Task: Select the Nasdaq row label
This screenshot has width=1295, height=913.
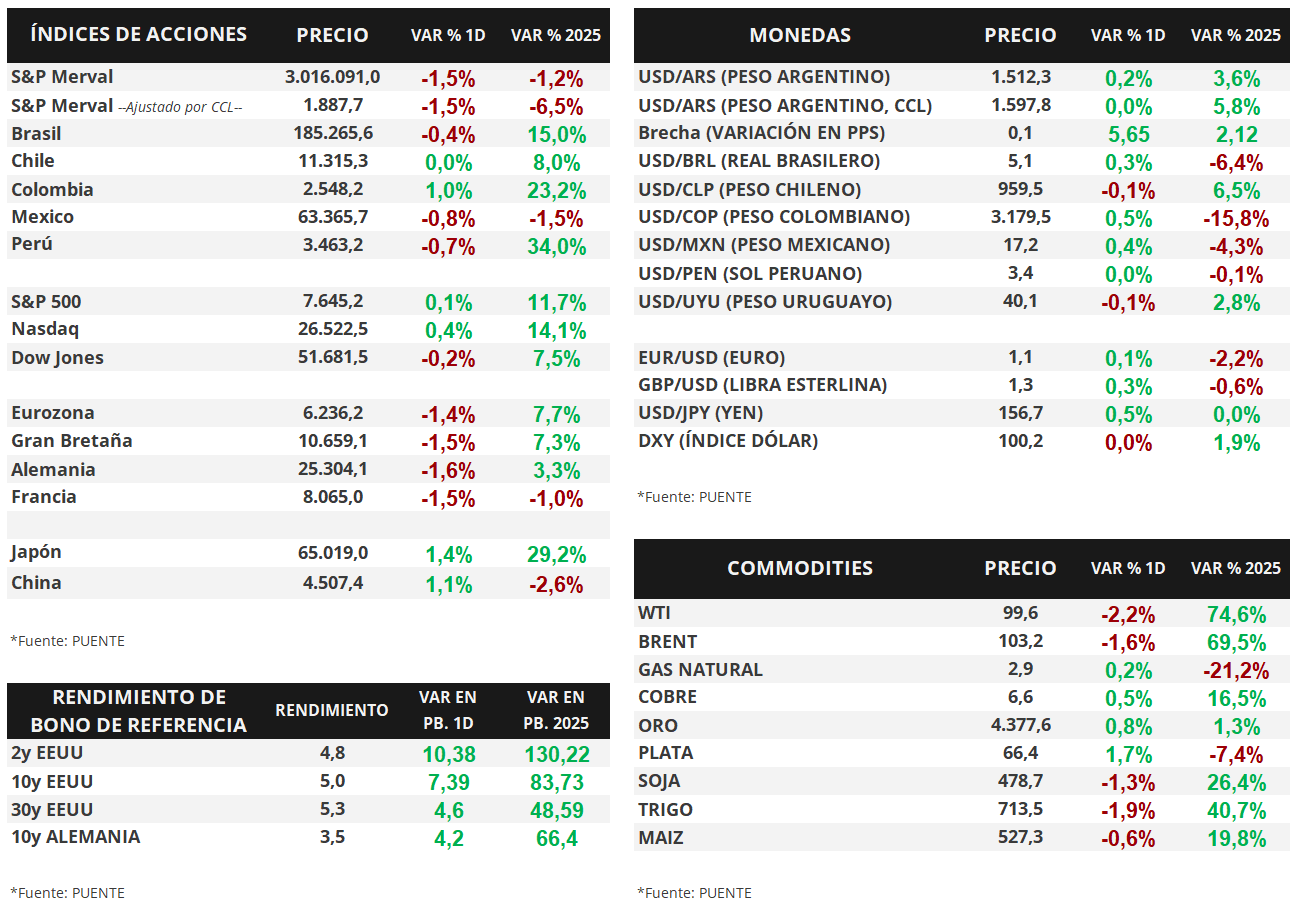Action: (x=45, y=329)
